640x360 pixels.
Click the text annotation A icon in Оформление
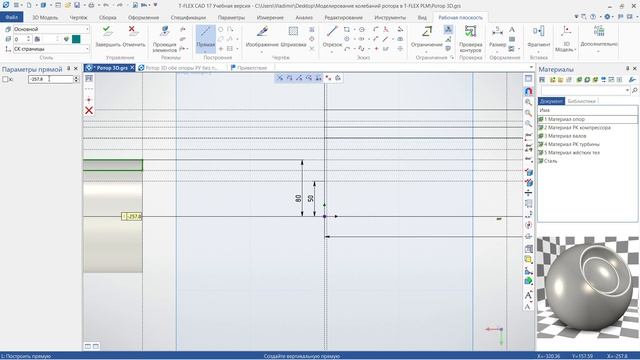(x=512, y=29)
